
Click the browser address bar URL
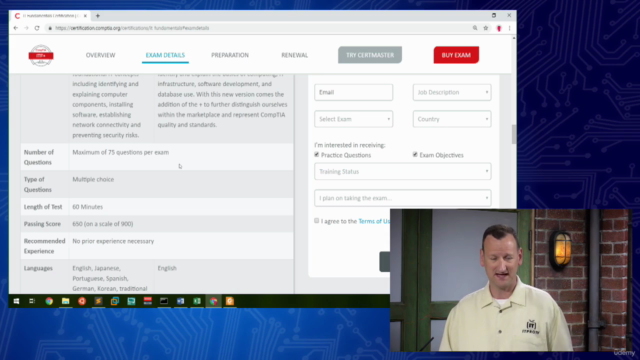pos(132,28)
